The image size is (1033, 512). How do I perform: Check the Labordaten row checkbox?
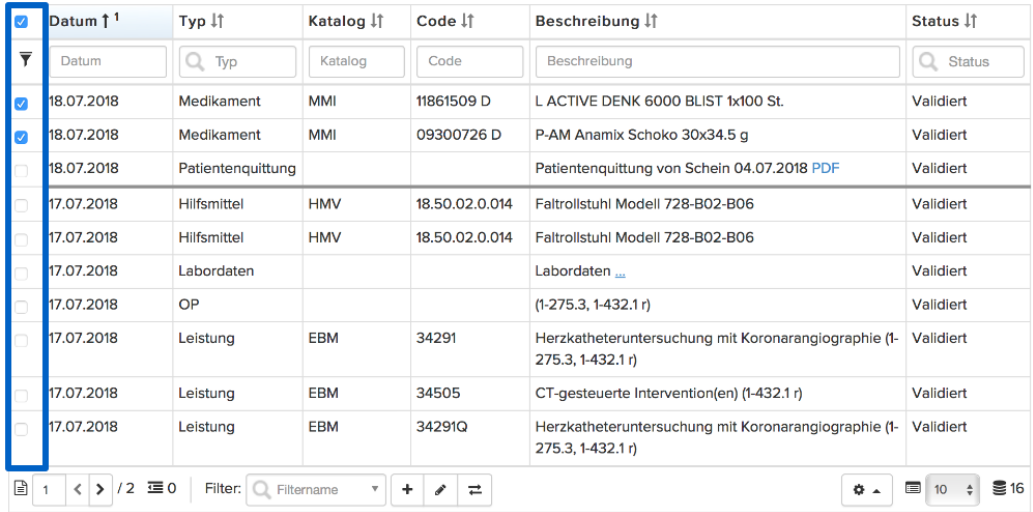22,273
